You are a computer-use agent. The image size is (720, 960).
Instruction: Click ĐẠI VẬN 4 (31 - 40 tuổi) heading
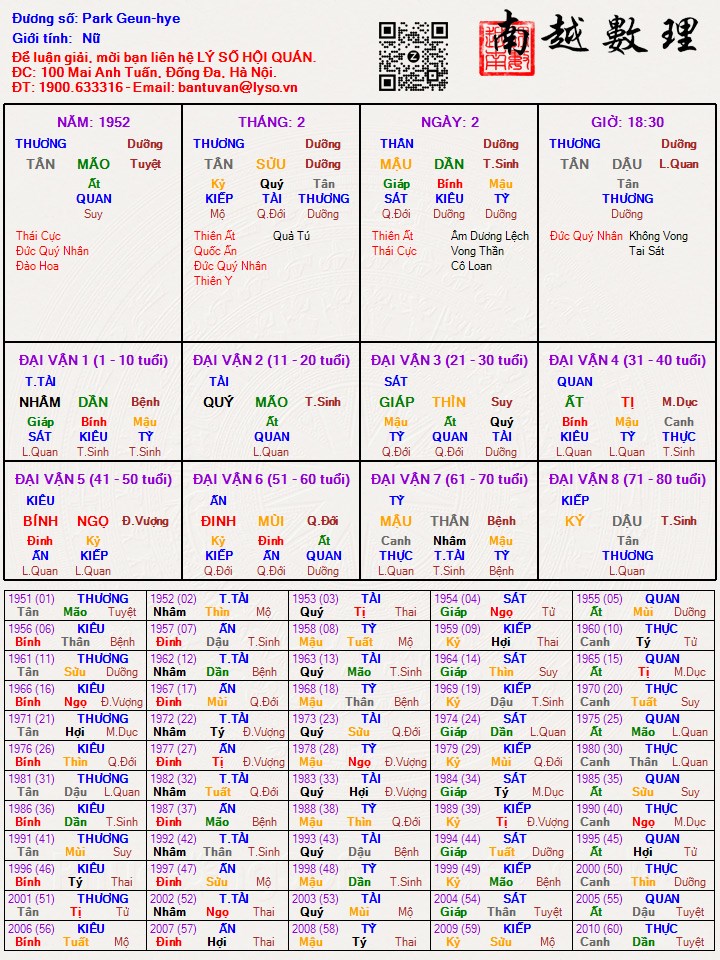pyautogui.click(x=627, y=360)
